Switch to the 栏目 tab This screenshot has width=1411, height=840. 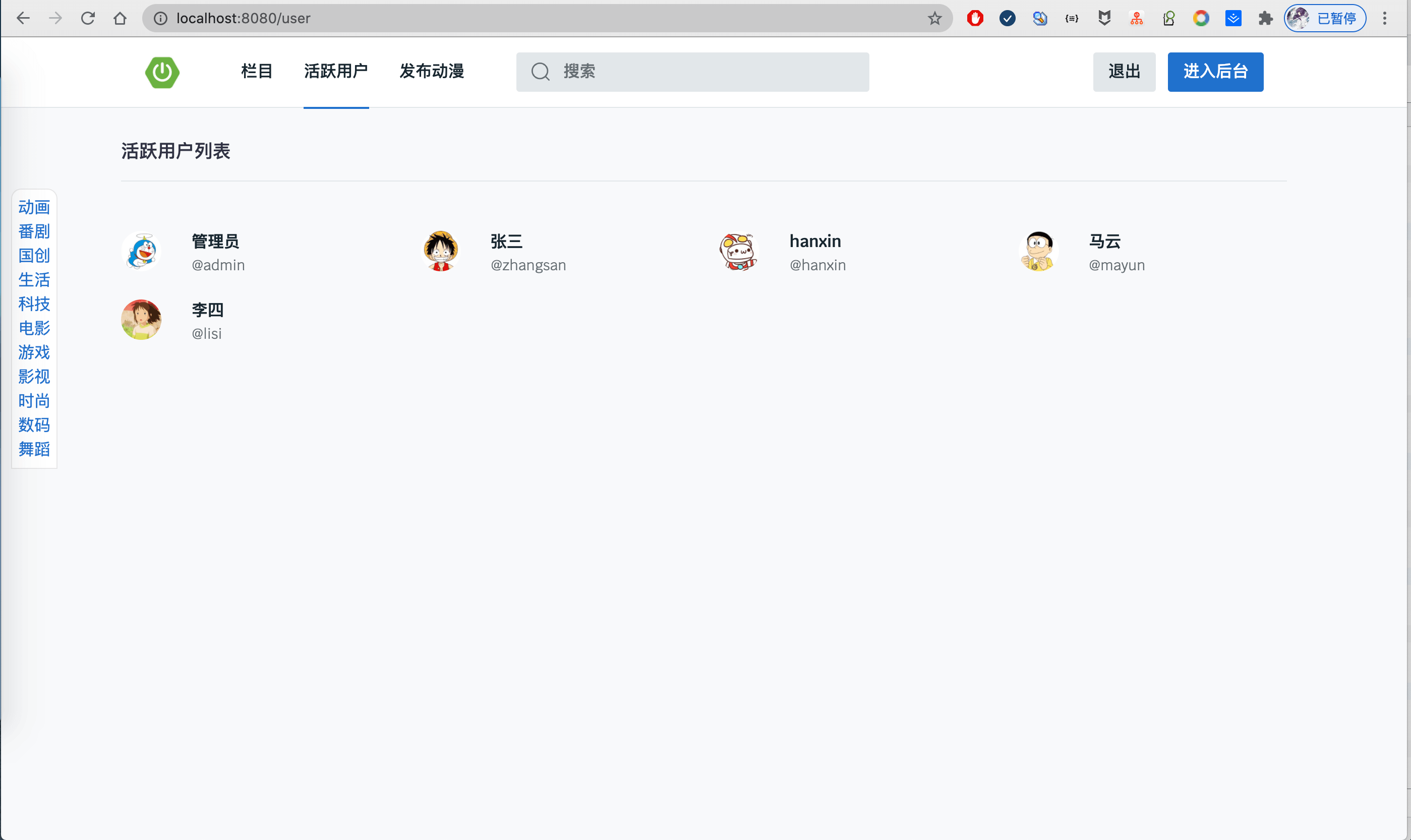[x=257, y=71]
